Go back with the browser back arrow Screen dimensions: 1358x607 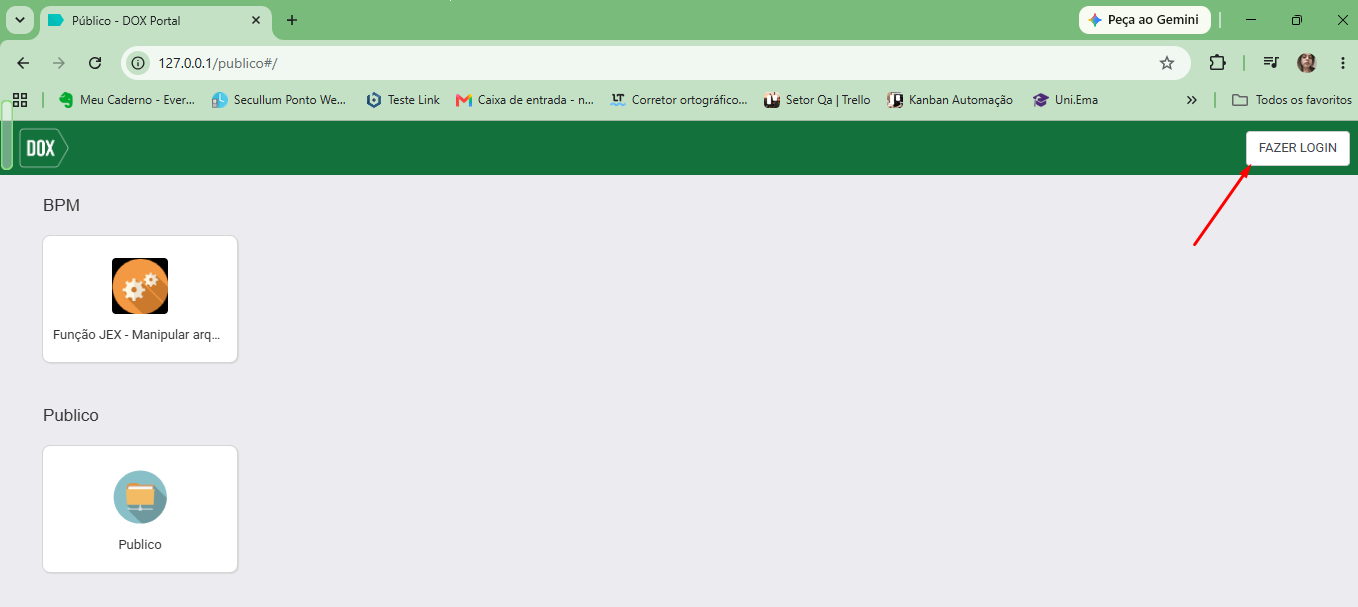click(x=23, y=63)
